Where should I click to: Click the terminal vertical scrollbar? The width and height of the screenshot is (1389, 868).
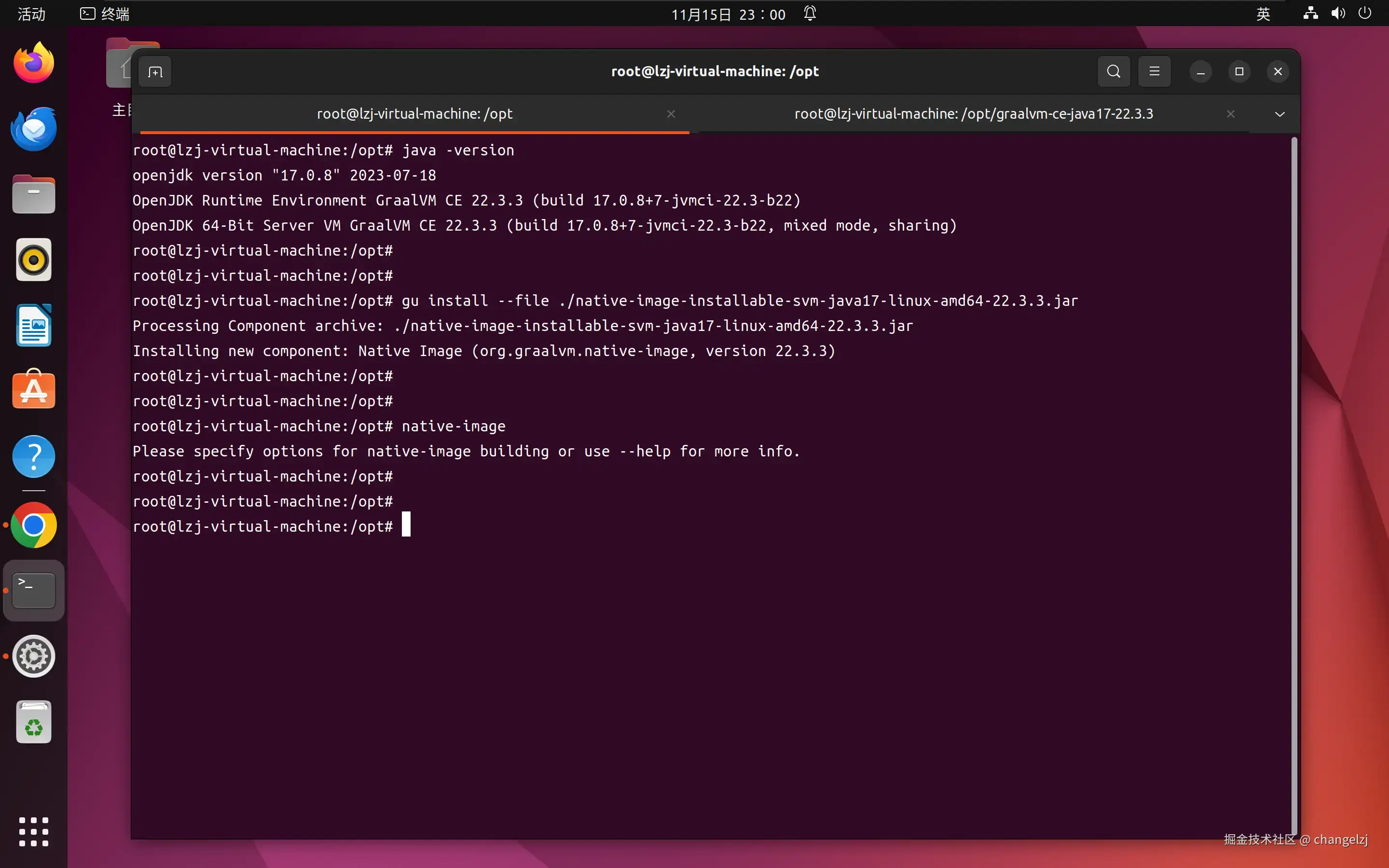coord(1294,482)
